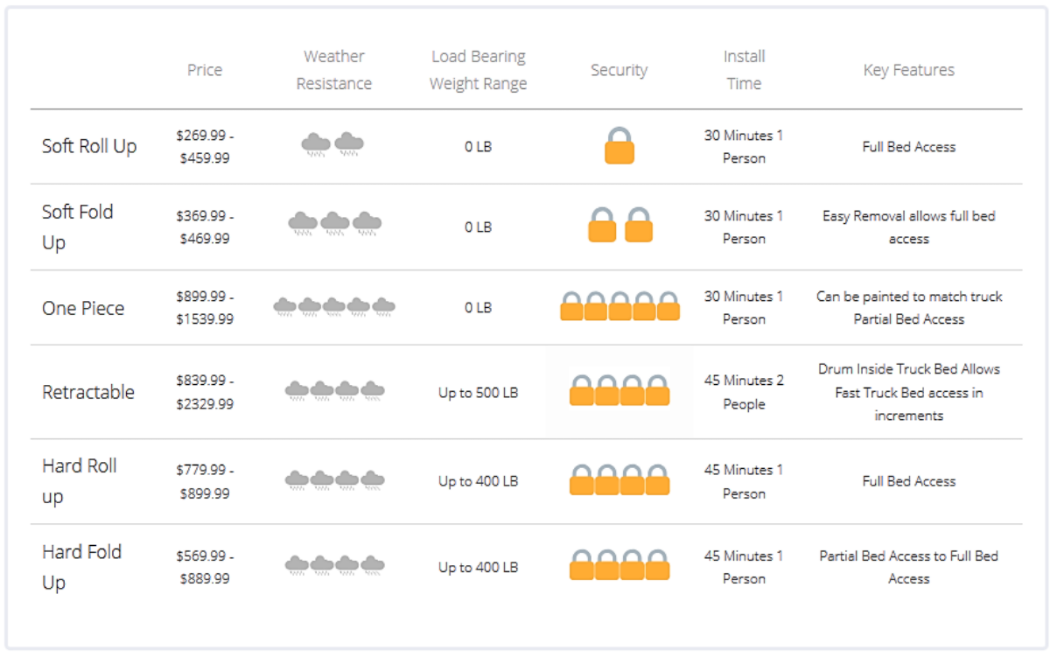Click the clouds in Hard Roll up row
Image resolution: width=1055 pixels, height=658 pixels.
tap(334, 480)
